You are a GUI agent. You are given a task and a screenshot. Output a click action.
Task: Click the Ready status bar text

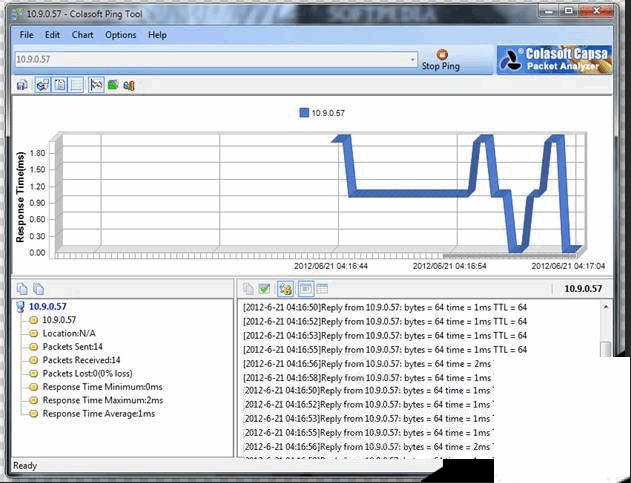[25, 466]
